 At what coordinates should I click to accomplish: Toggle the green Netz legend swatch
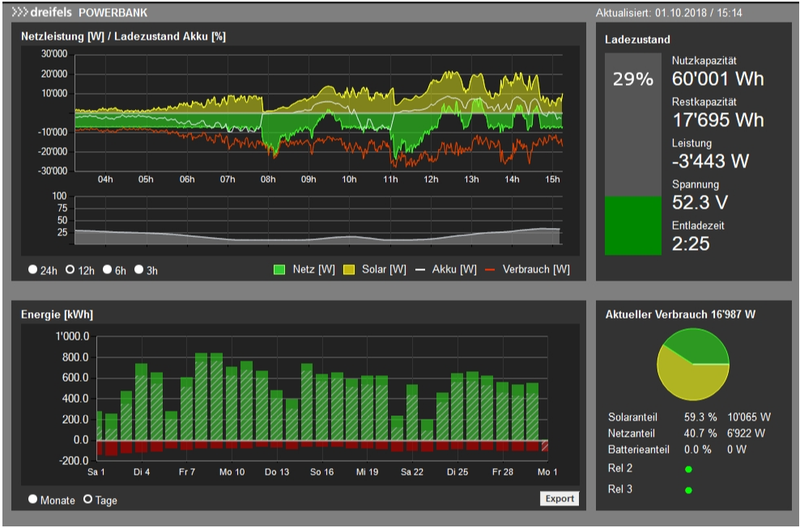[x=280, y=270]
